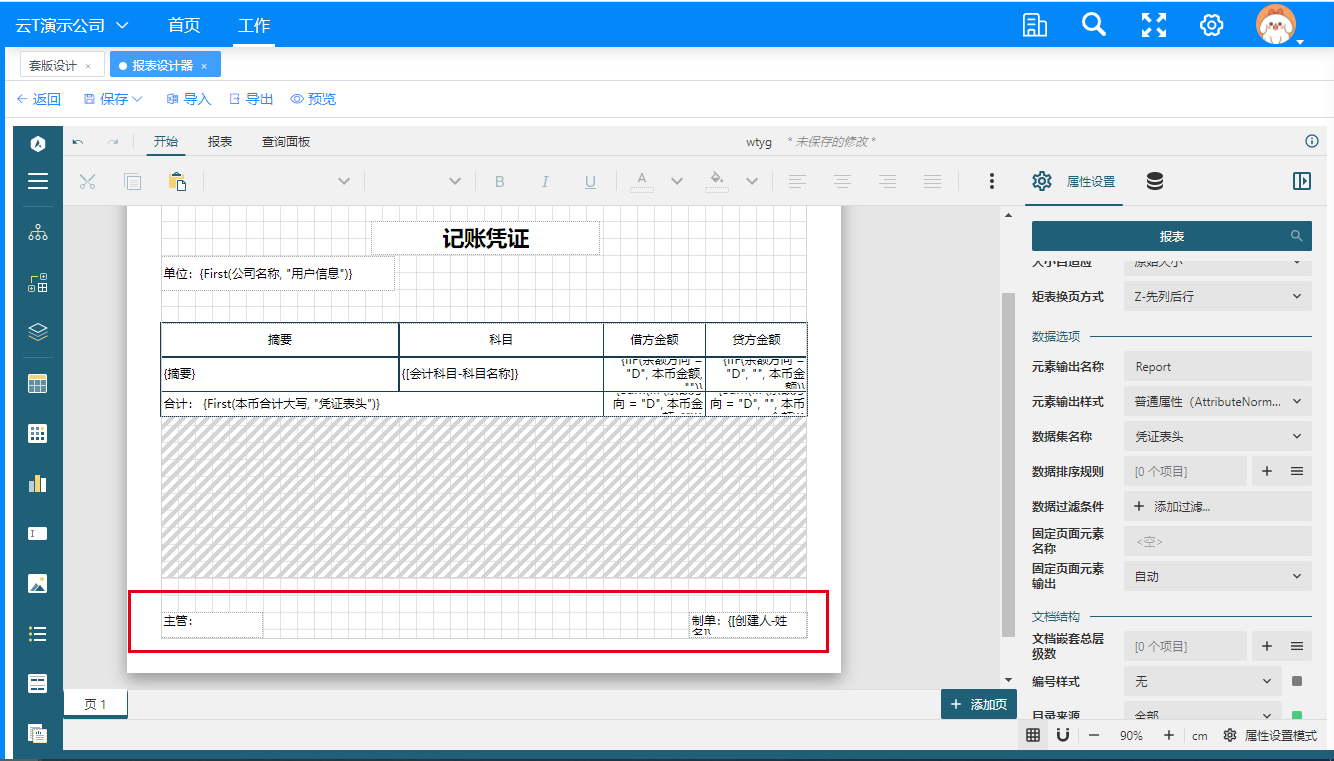Click the fullscreen icon in top header
The height and width of the screenshot is (761, 1334).
coord(1154,25)
